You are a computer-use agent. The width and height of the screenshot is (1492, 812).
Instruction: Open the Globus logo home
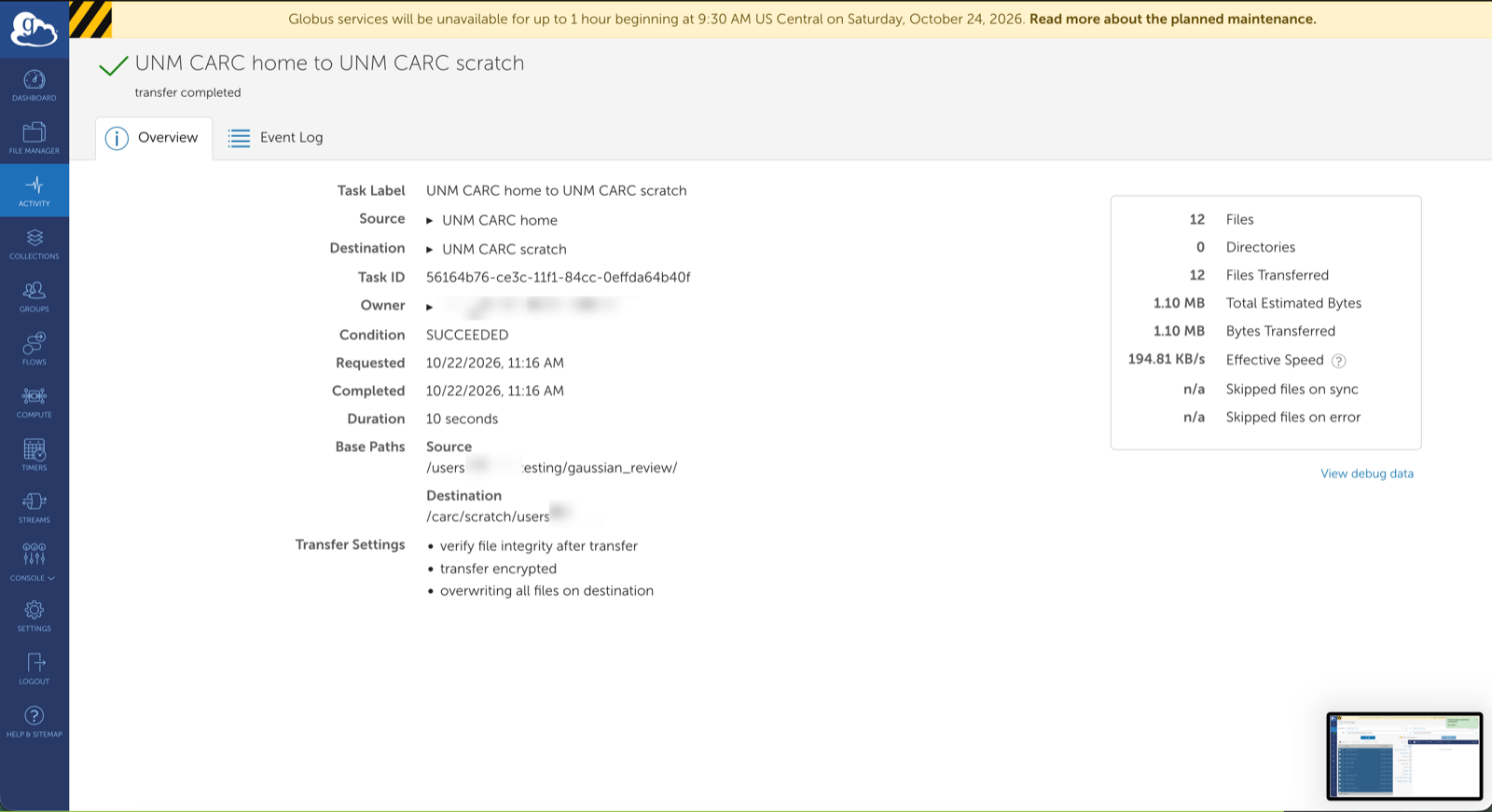tap(34, 29)
